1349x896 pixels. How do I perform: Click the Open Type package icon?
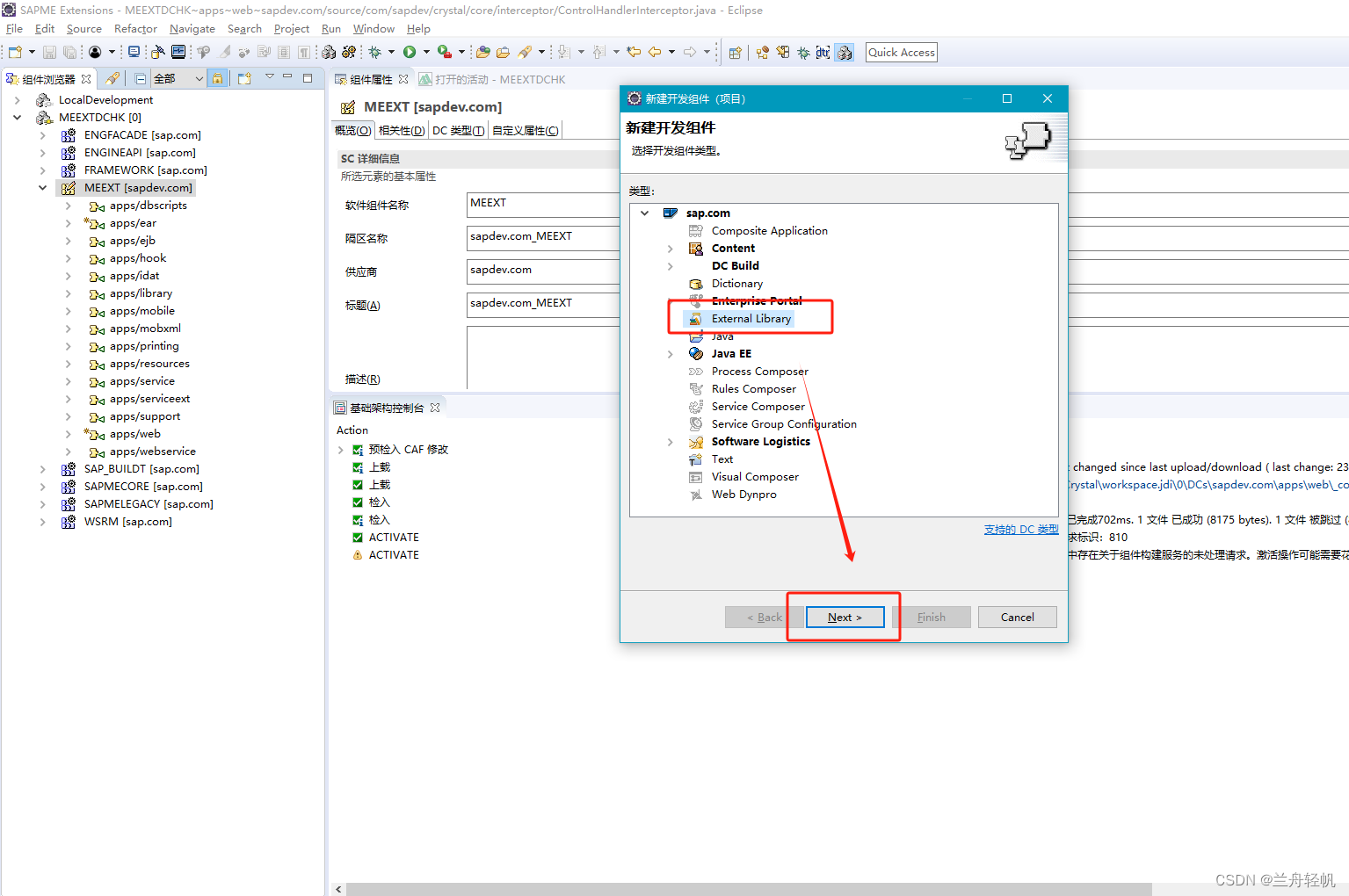(x=483, y=53)
